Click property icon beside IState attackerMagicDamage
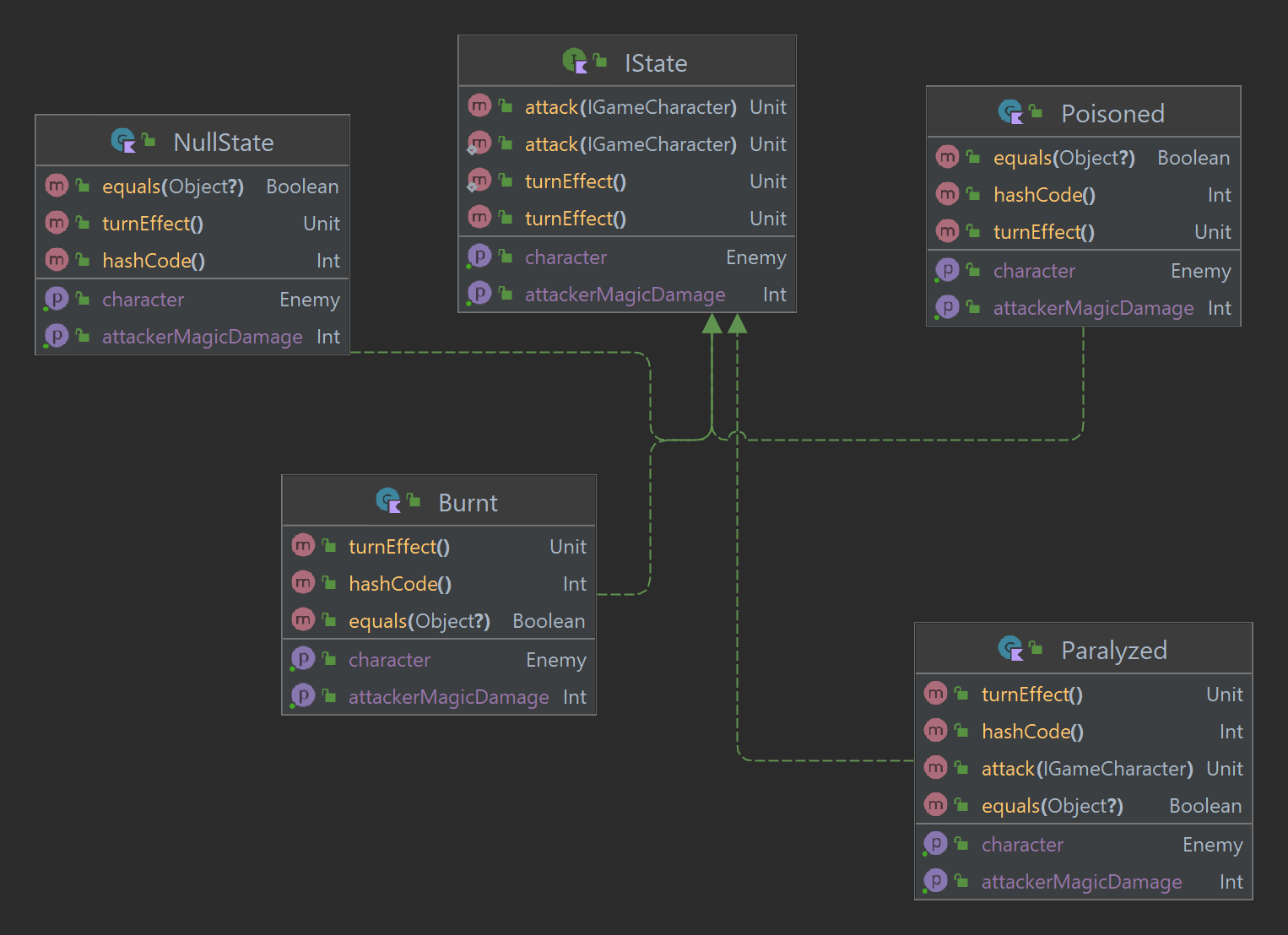 click(479, 293)
